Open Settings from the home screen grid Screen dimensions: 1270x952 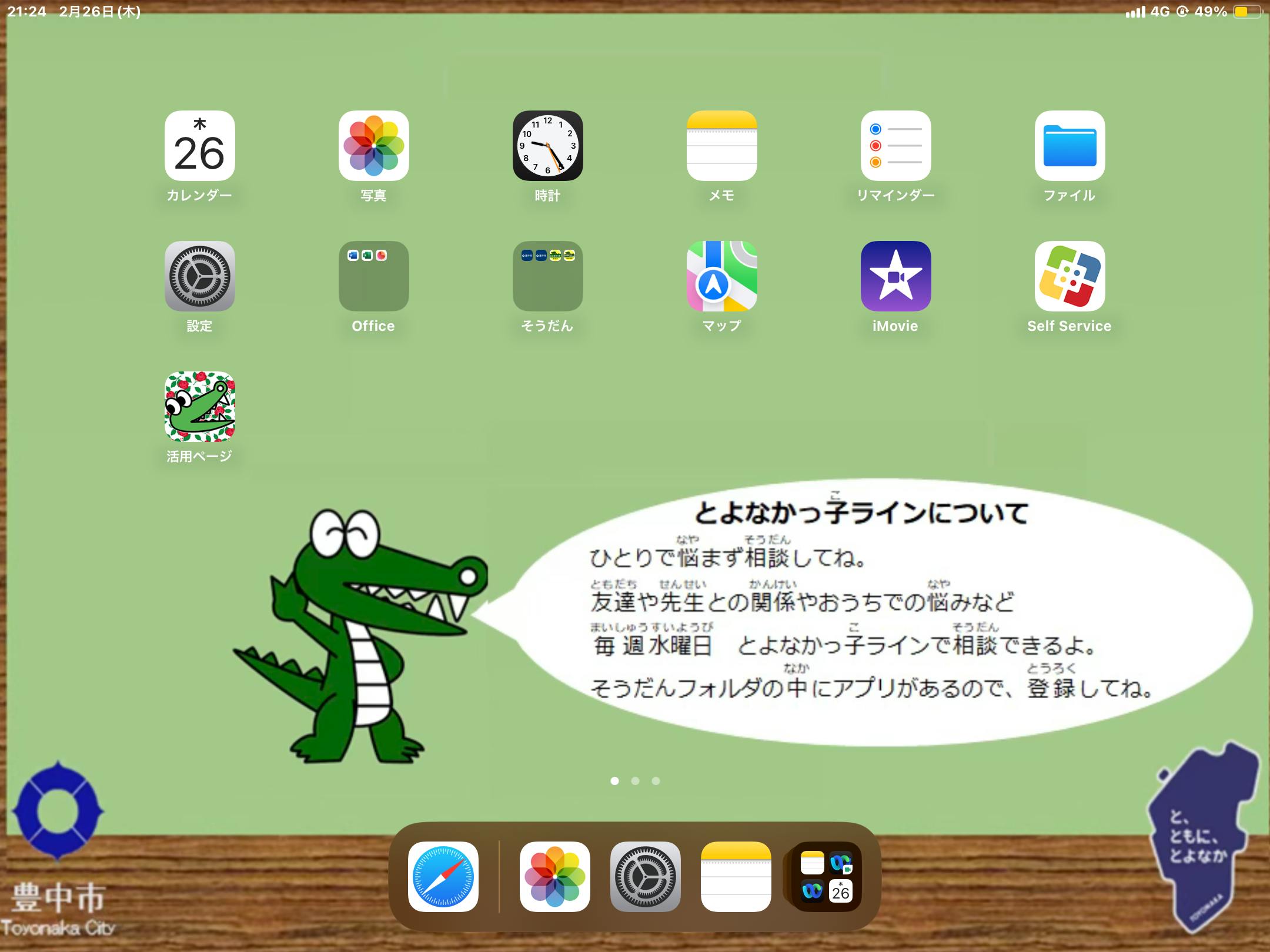pos(199,276)
